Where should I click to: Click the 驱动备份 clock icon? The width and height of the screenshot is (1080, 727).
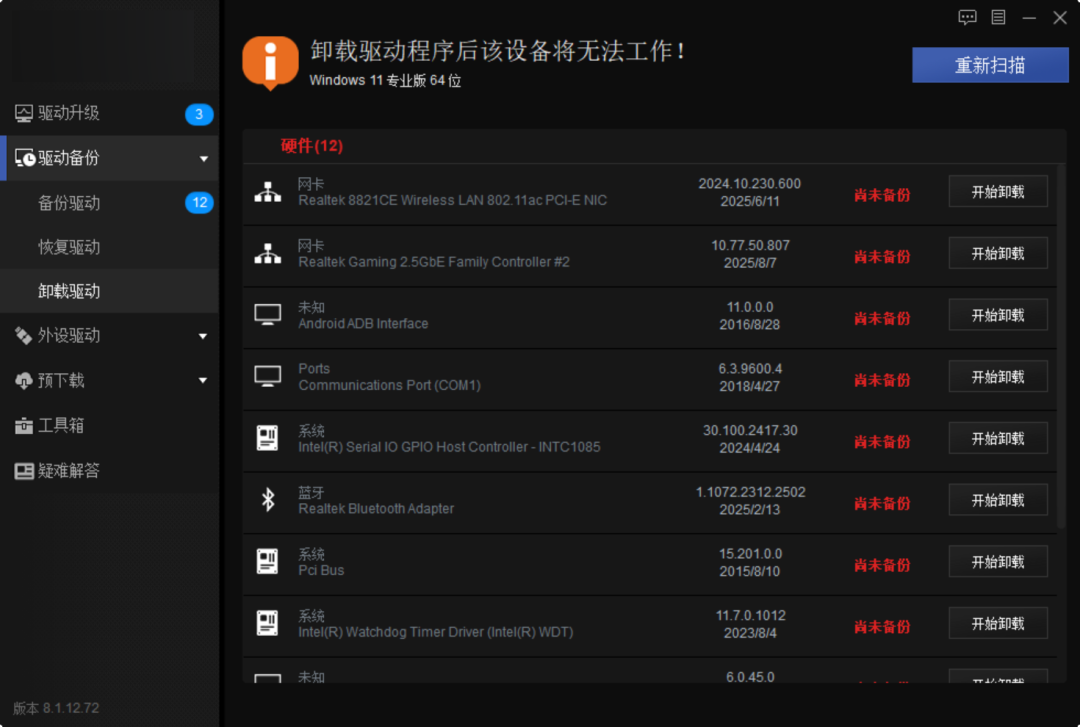pos(25,158)
